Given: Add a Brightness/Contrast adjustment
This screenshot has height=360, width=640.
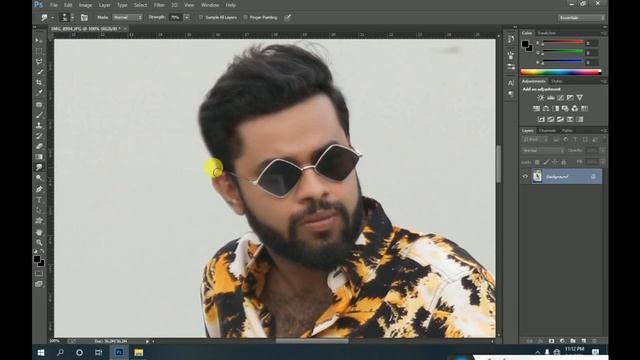Looking at the screenshot, I should tap(541, 98).
